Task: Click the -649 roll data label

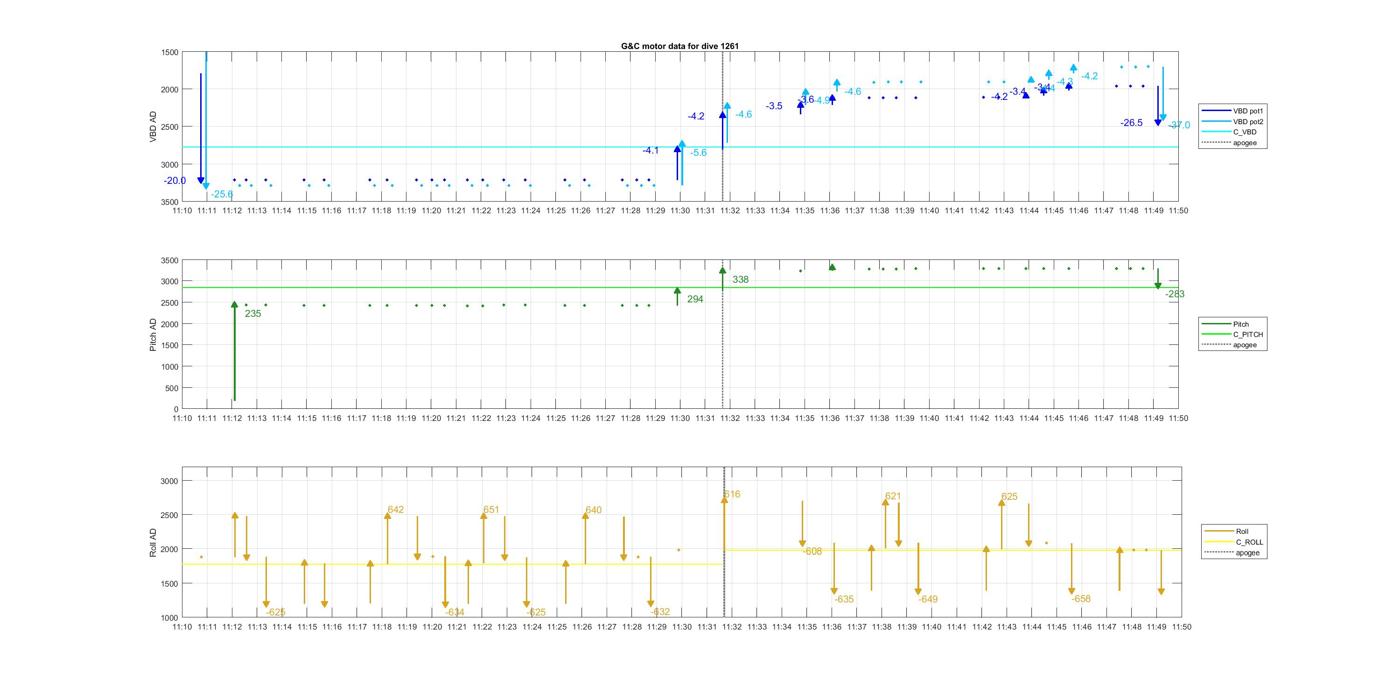Action: click(928, 599)
